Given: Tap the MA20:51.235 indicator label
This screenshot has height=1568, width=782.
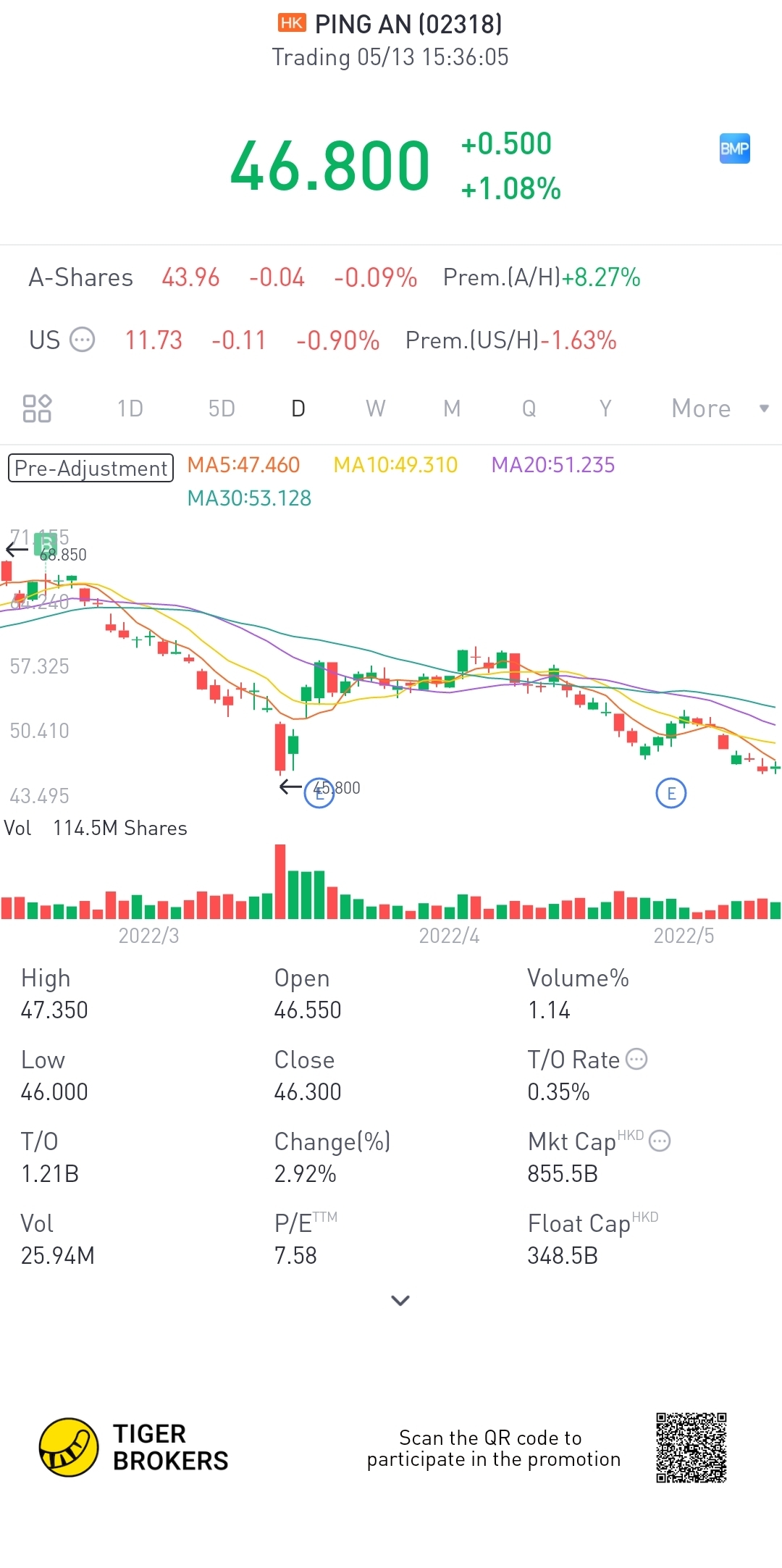Looking at the screenshot, I should (552, 464).
